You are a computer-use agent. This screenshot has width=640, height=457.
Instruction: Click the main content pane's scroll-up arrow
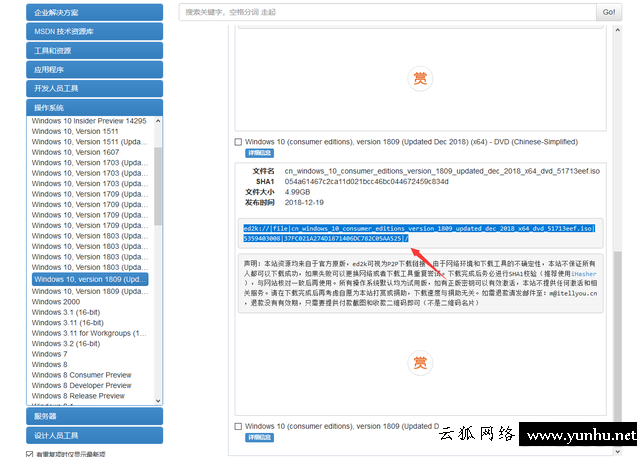click(x=618, y=30)
